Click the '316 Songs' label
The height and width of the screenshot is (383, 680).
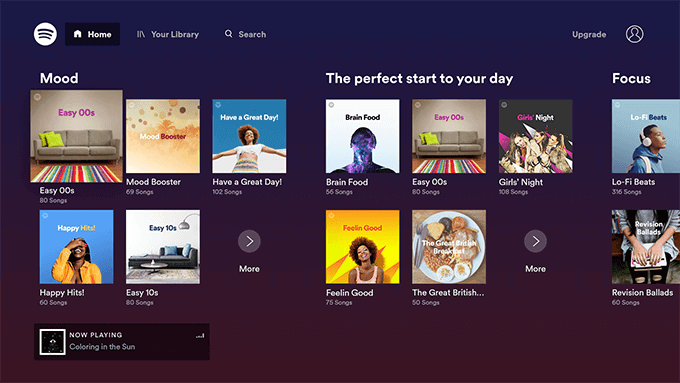[627, 192]
